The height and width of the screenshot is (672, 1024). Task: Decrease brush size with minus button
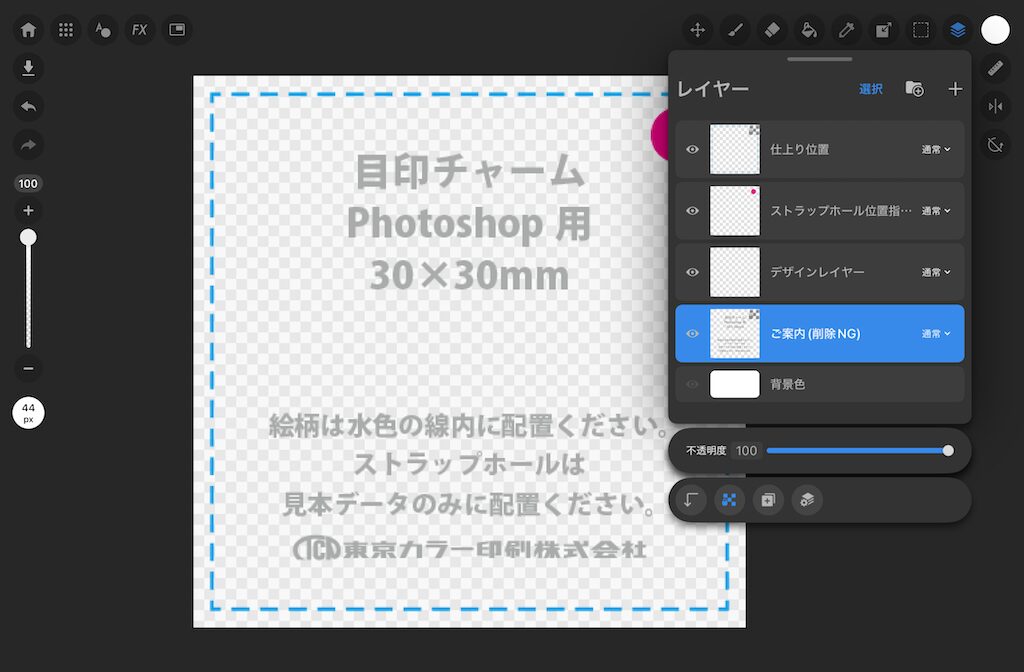click(x=28, y=368)
